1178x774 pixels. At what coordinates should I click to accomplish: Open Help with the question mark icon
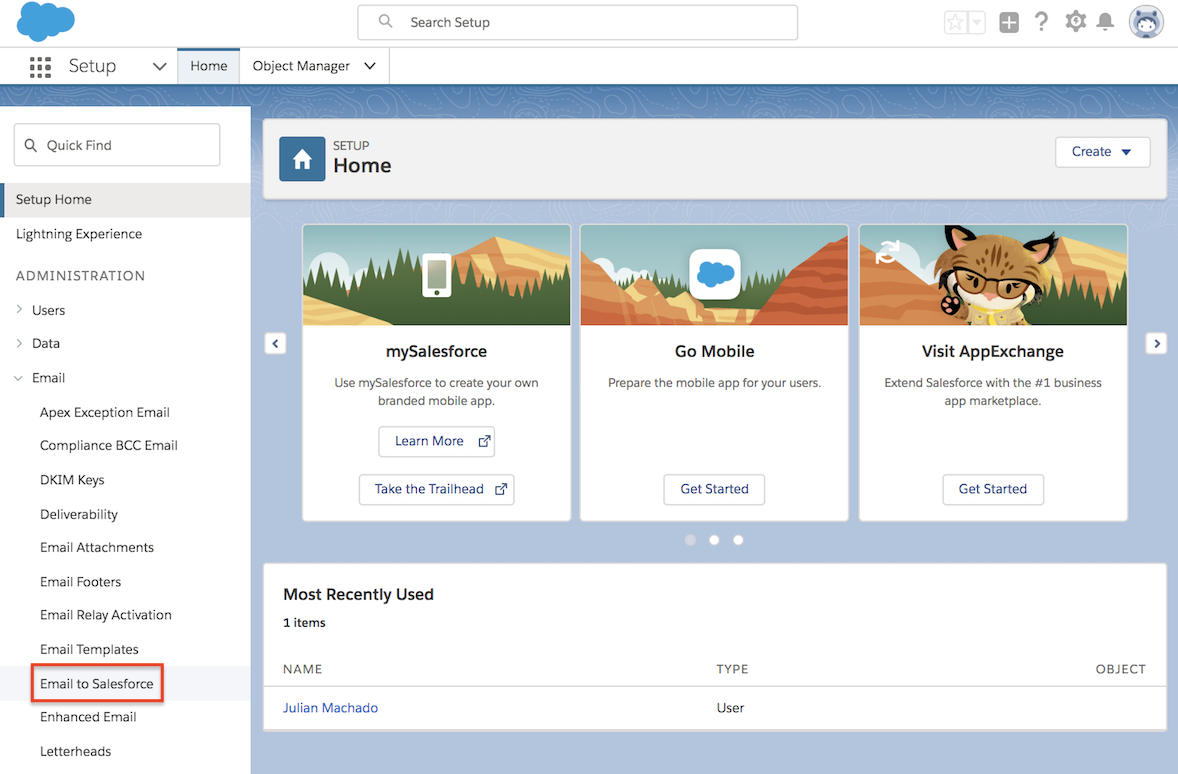(x=1041, y=21)
